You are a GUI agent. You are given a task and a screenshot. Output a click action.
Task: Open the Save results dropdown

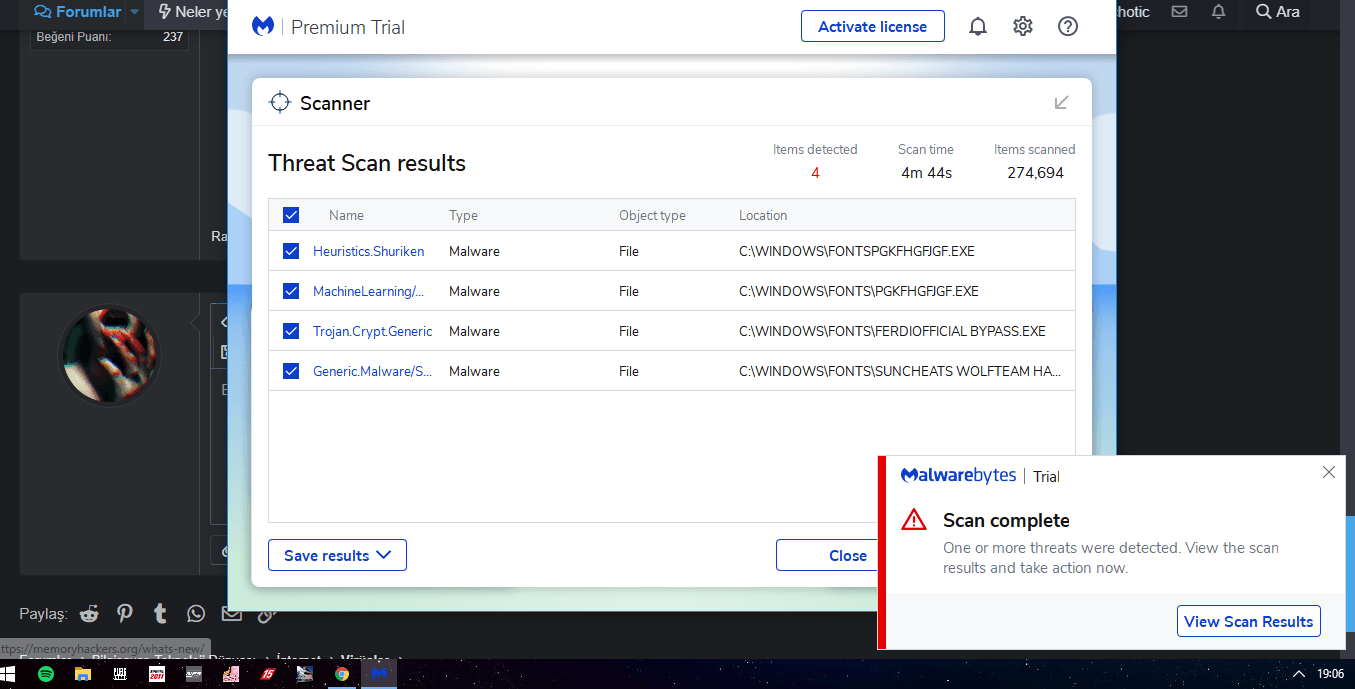click(337, 555)
